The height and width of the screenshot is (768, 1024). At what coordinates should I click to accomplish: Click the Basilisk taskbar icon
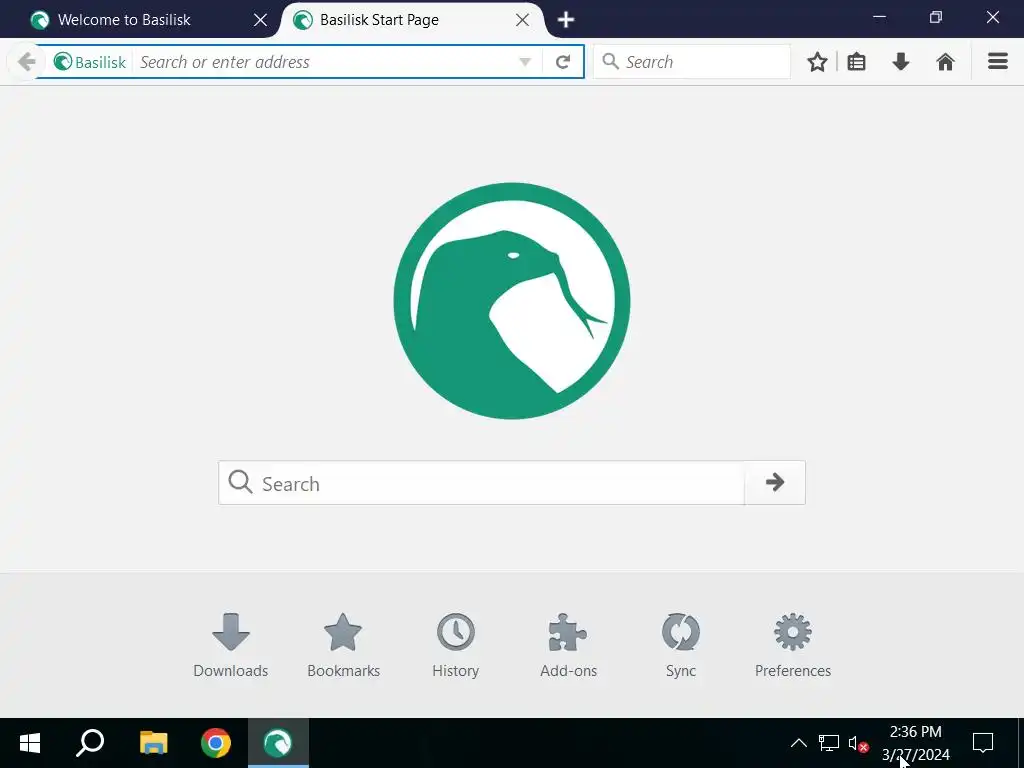point(278,743)
